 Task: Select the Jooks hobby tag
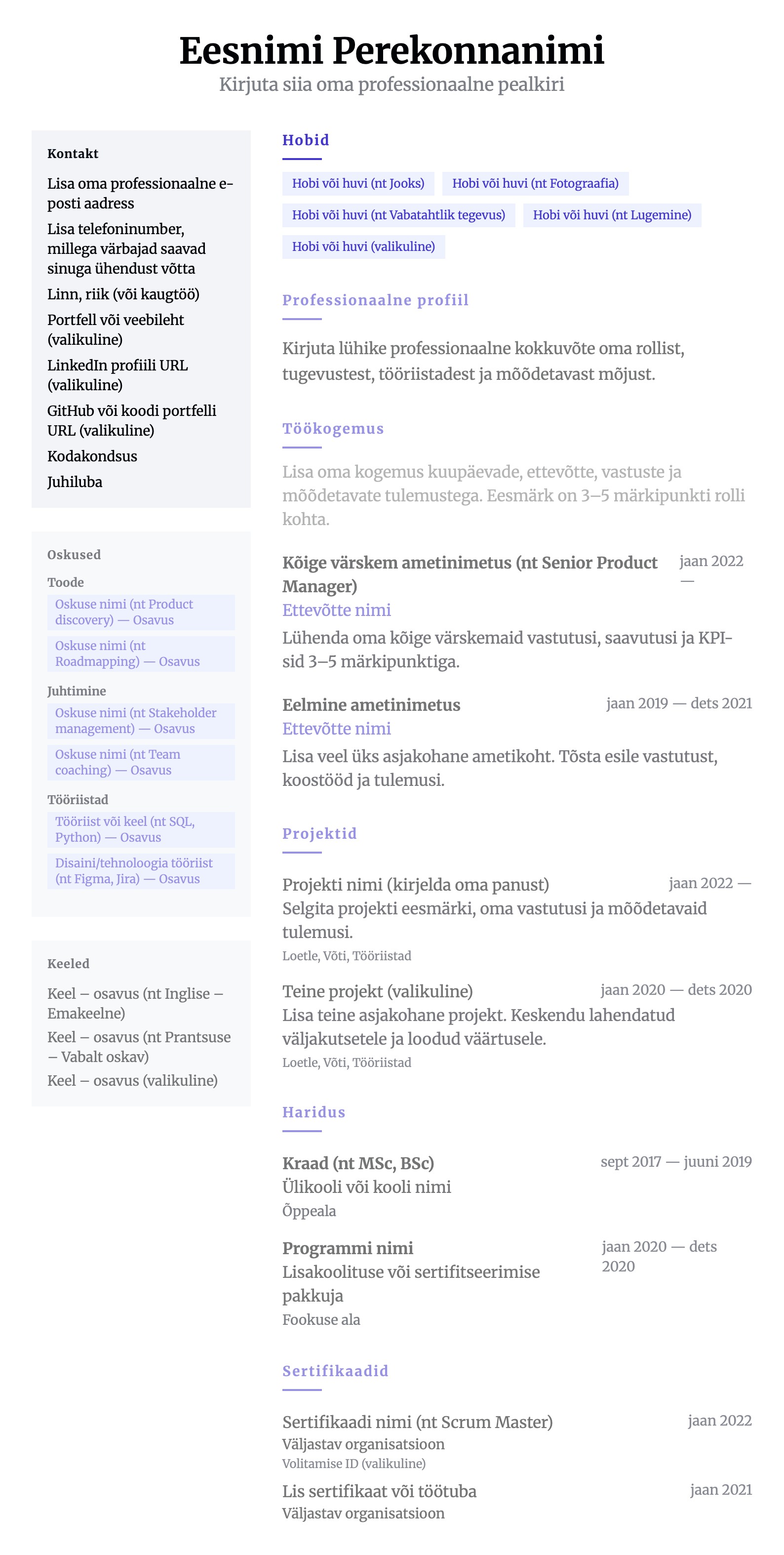pyautogui.click(x=358, y=184)
